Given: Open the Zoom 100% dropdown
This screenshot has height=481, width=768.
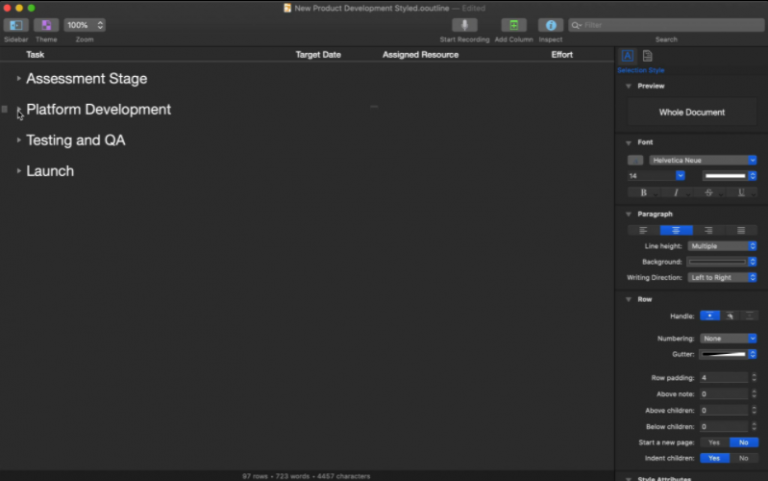Looking at the screenshot, I should (x=85, y=25).
